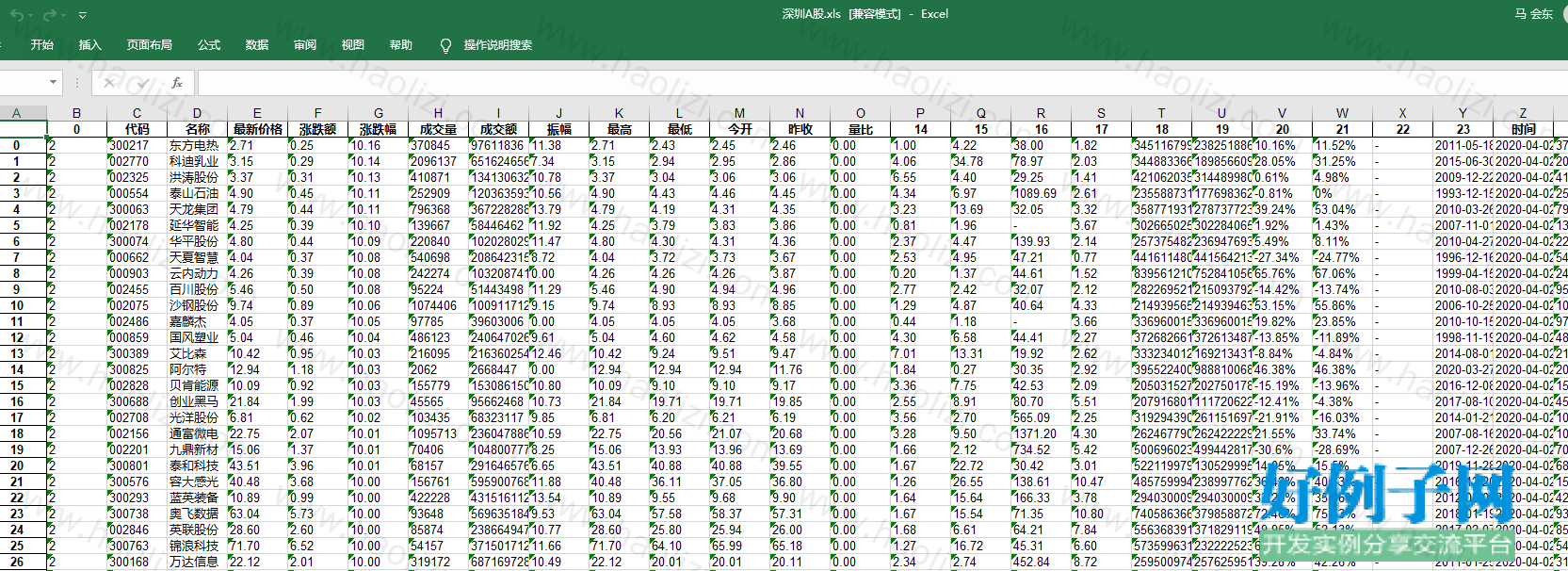Click the 马 会东 account name
Screen dimensions: 1568x571
click(x=1533, y=14)
